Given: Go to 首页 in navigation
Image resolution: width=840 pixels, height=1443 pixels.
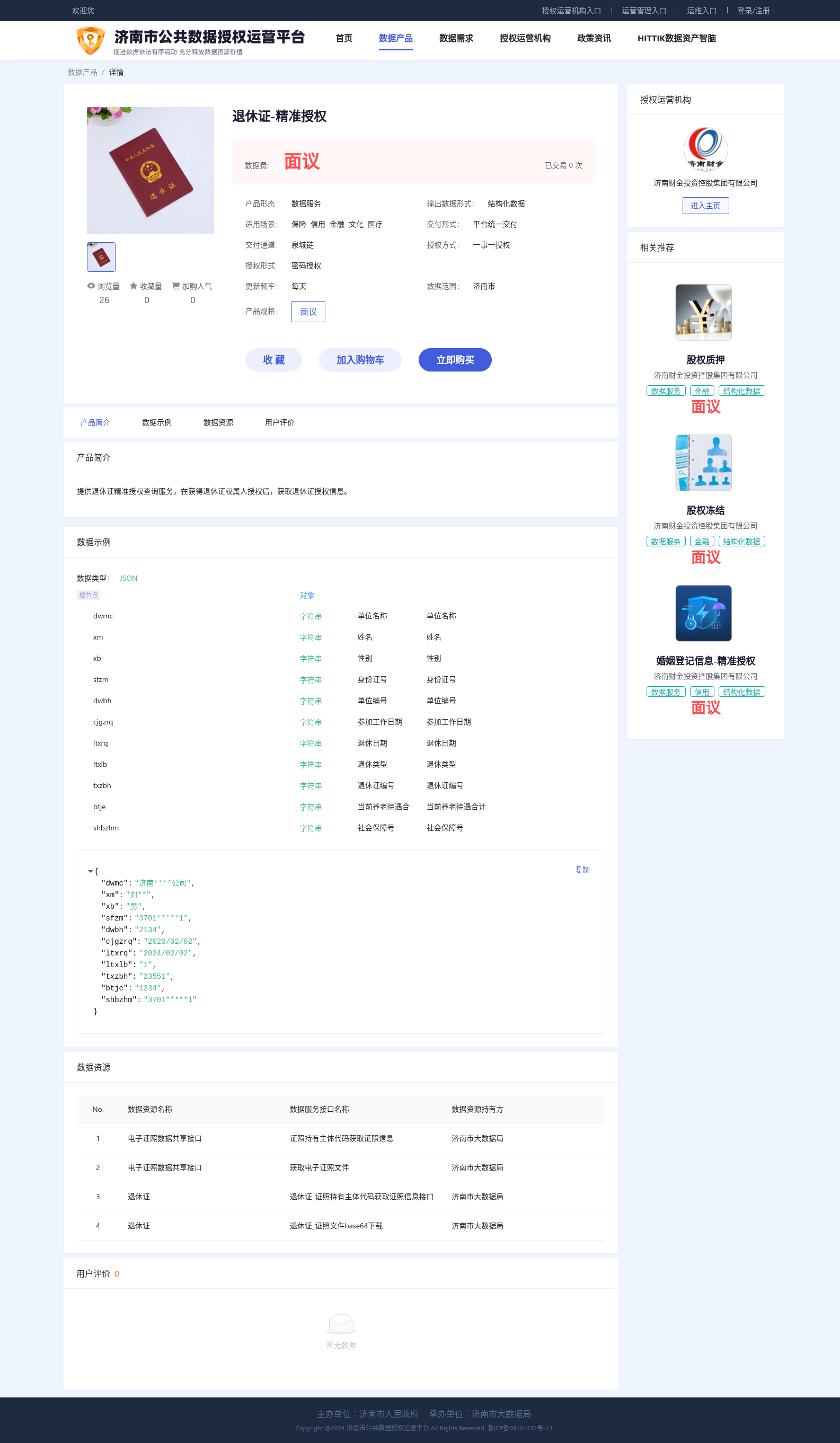Looking at the screenshot, I should tap(344, 38).
